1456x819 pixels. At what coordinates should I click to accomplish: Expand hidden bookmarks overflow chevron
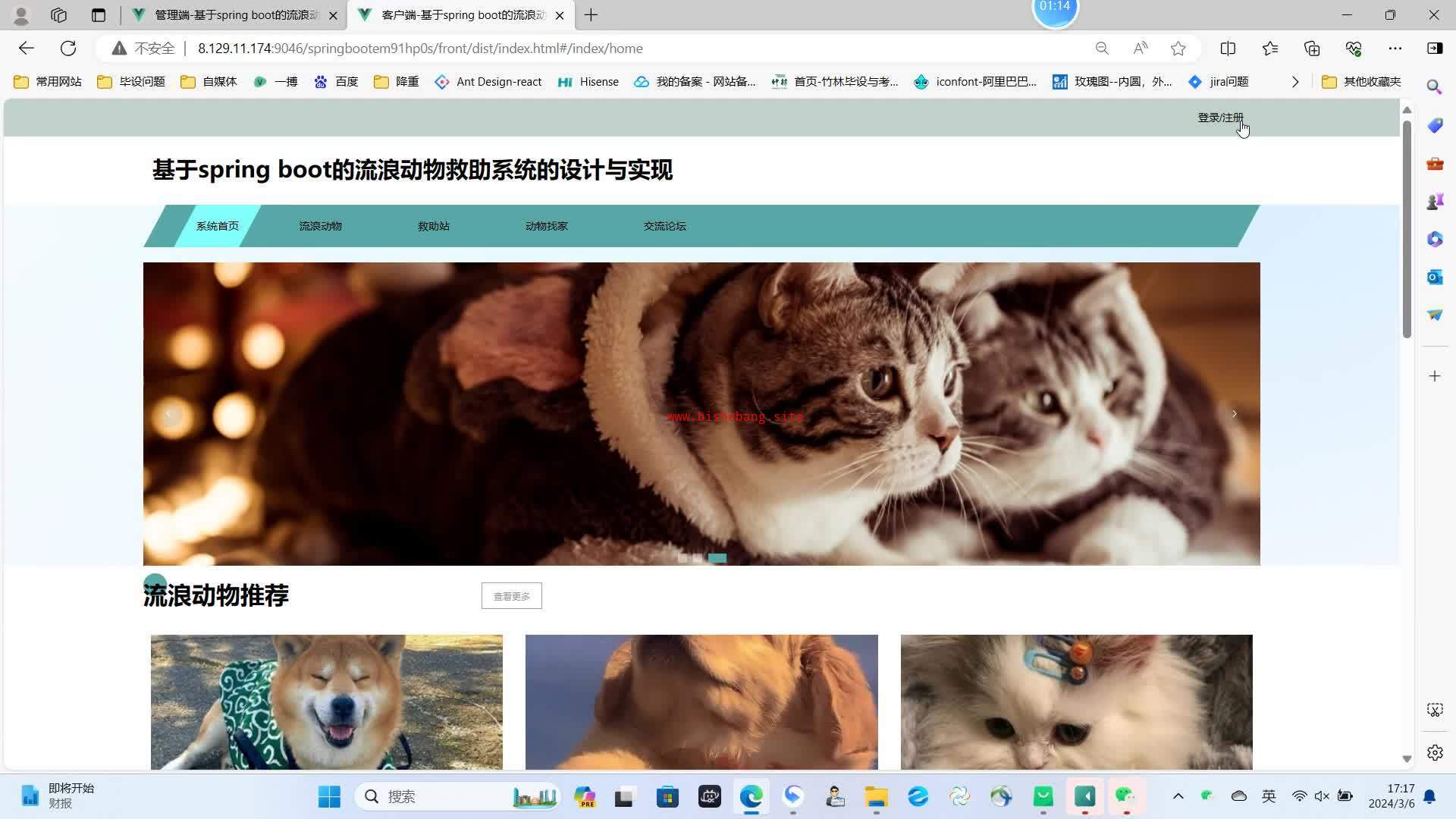1295,82
